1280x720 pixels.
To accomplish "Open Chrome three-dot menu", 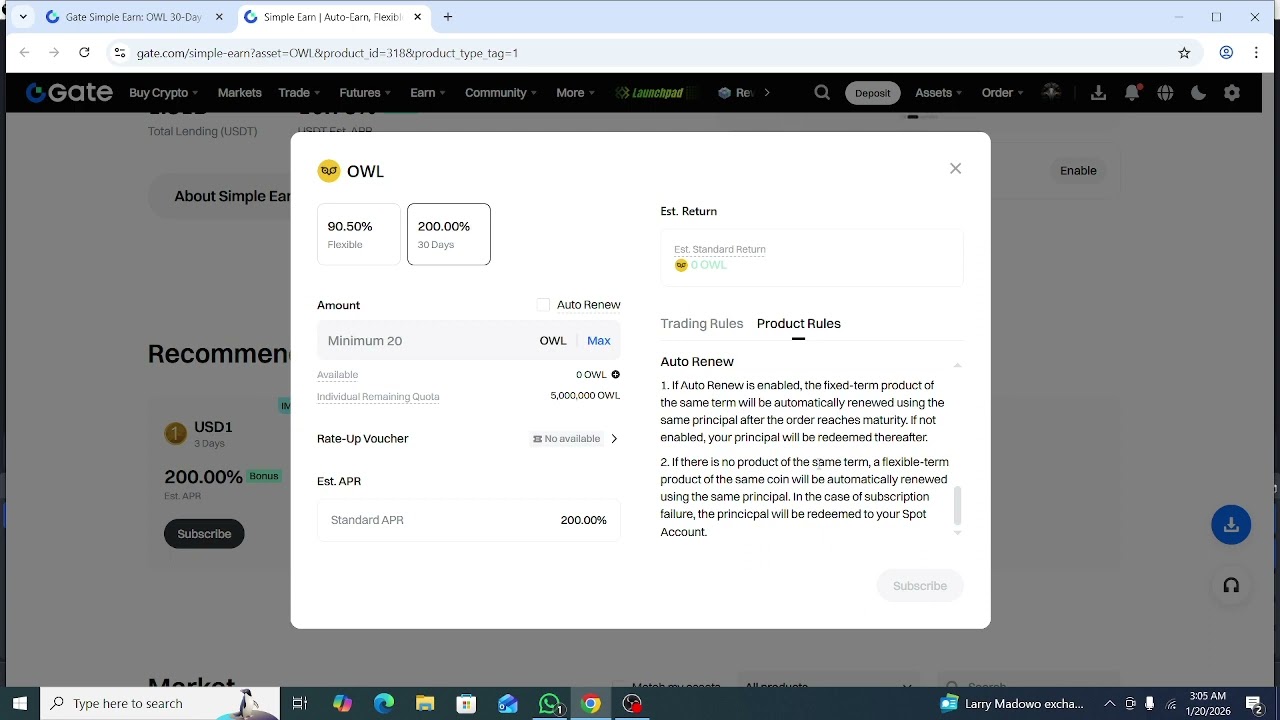I will point(1256,53).
